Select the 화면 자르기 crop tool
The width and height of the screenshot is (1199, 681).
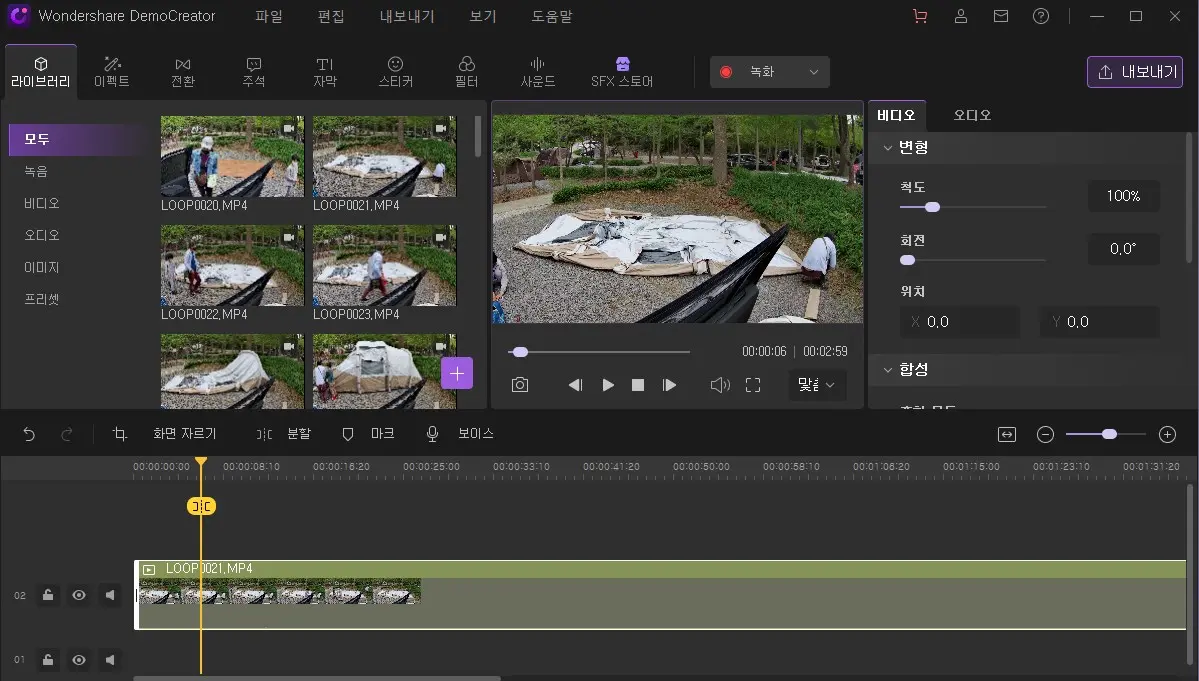tap(164, 433)
